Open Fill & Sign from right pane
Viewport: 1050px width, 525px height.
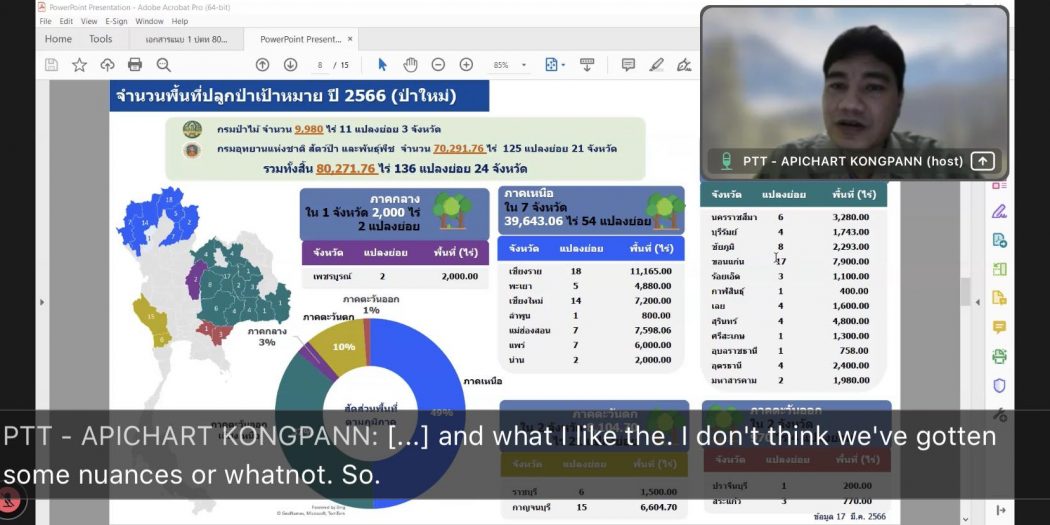tap(999, 212)
